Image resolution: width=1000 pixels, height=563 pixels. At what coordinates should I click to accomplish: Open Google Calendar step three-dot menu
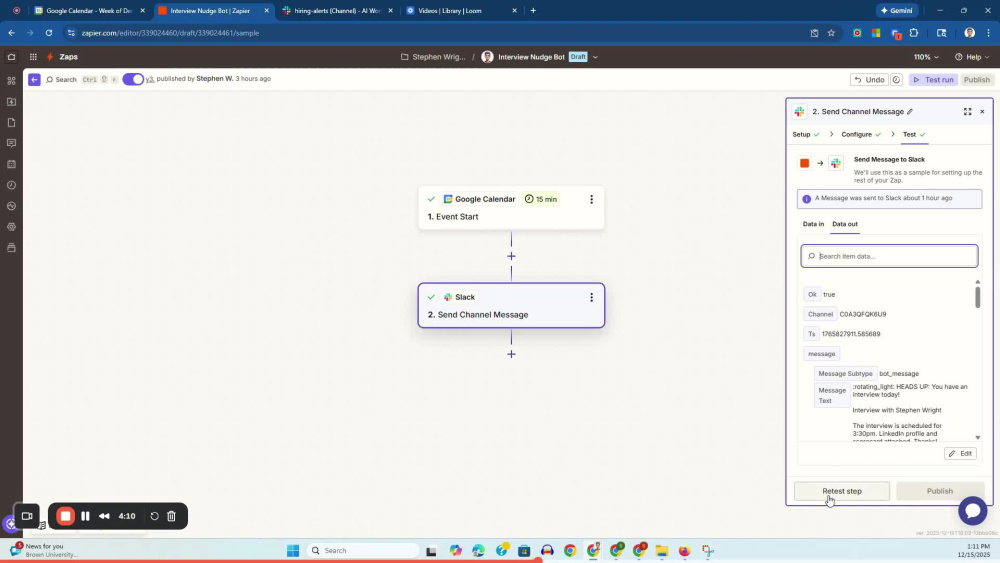coord(591,200)
